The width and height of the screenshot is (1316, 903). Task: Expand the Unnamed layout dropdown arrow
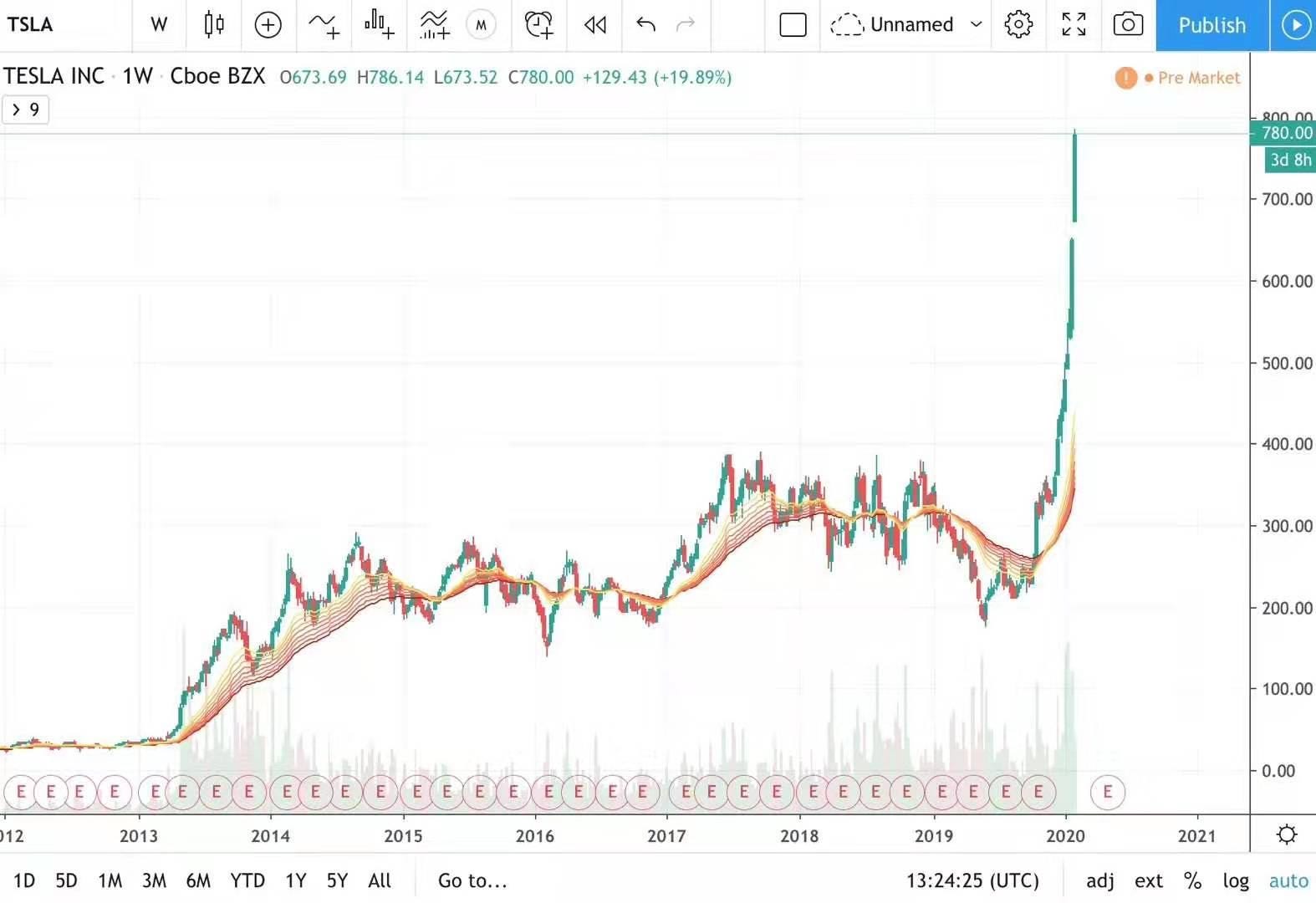pyautogui.click(x=976, y=25)
